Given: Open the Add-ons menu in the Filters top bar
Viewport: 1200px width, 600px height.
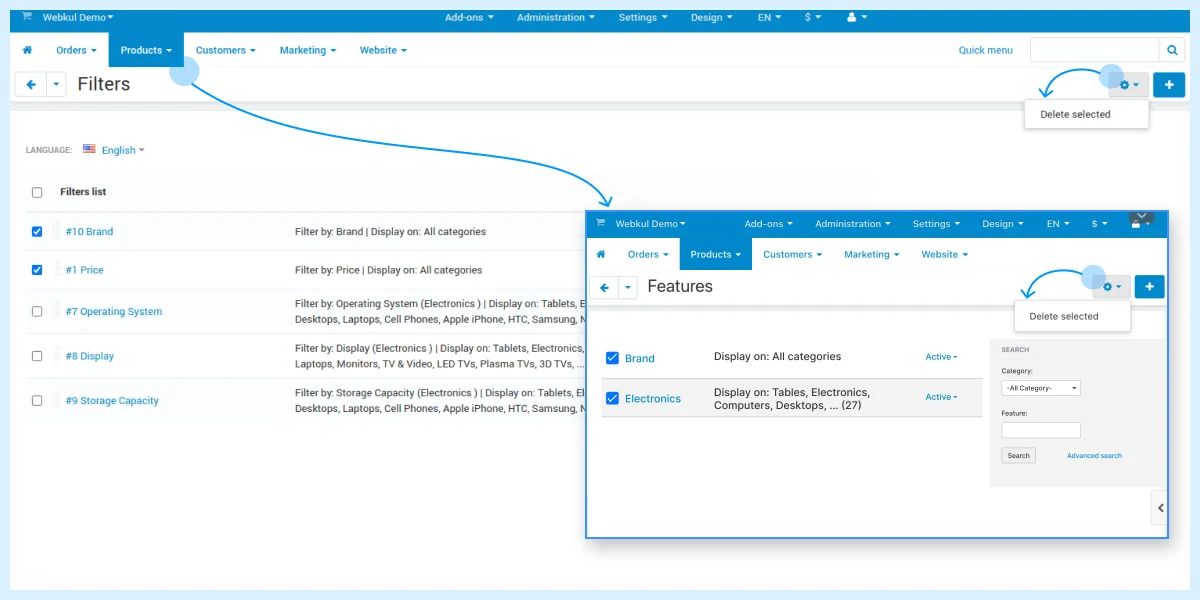Looking at the screenshot, I should (469, 17).
